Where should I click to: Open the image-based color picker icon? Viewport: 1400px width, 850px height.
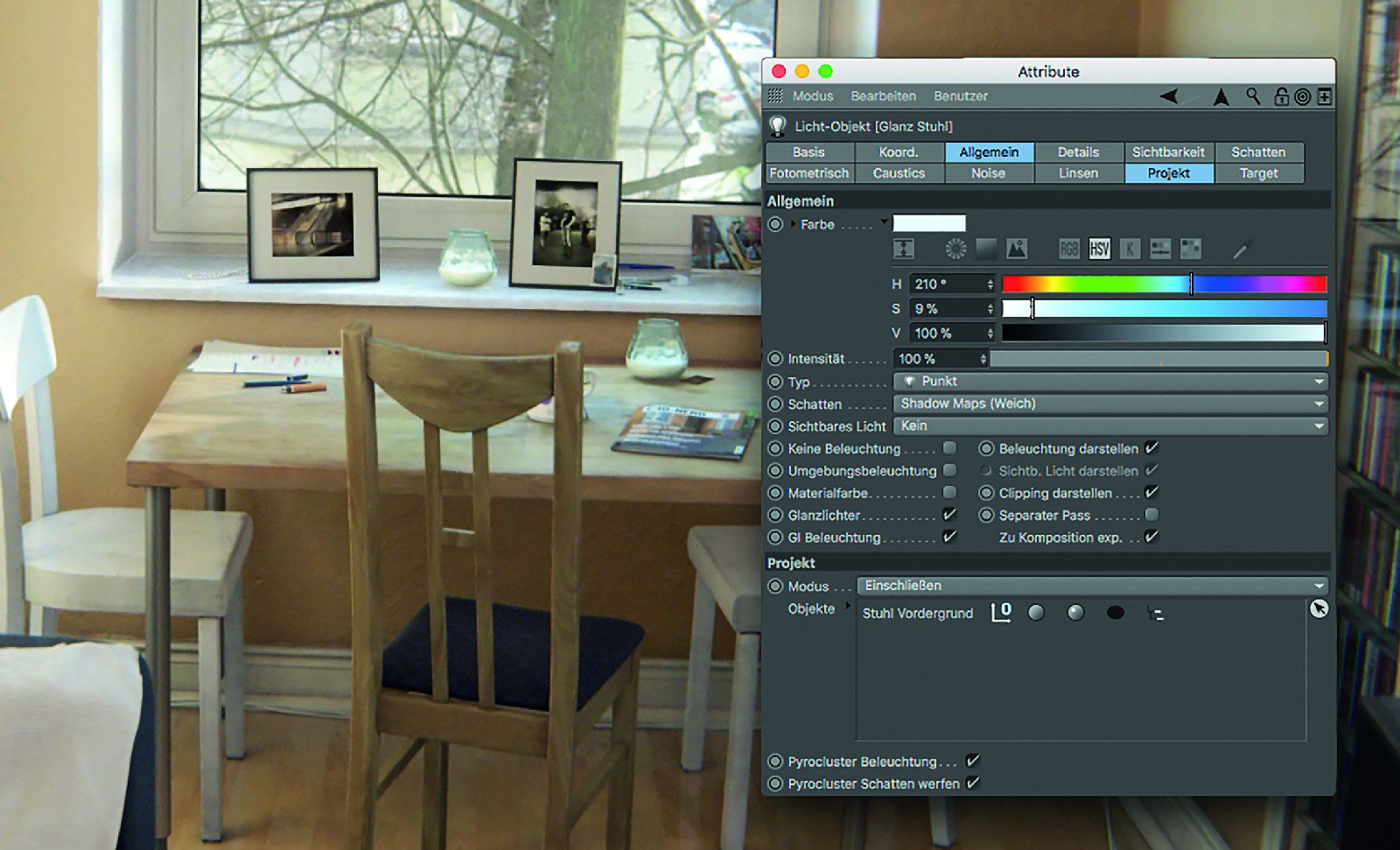[x=1017, y=248]
